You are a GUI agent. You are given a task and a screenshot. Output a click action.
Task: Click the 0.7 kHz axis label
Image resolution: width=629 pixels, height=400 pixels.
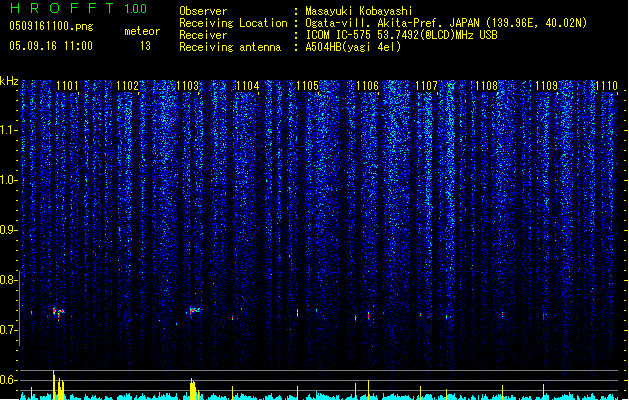(9, 330)
